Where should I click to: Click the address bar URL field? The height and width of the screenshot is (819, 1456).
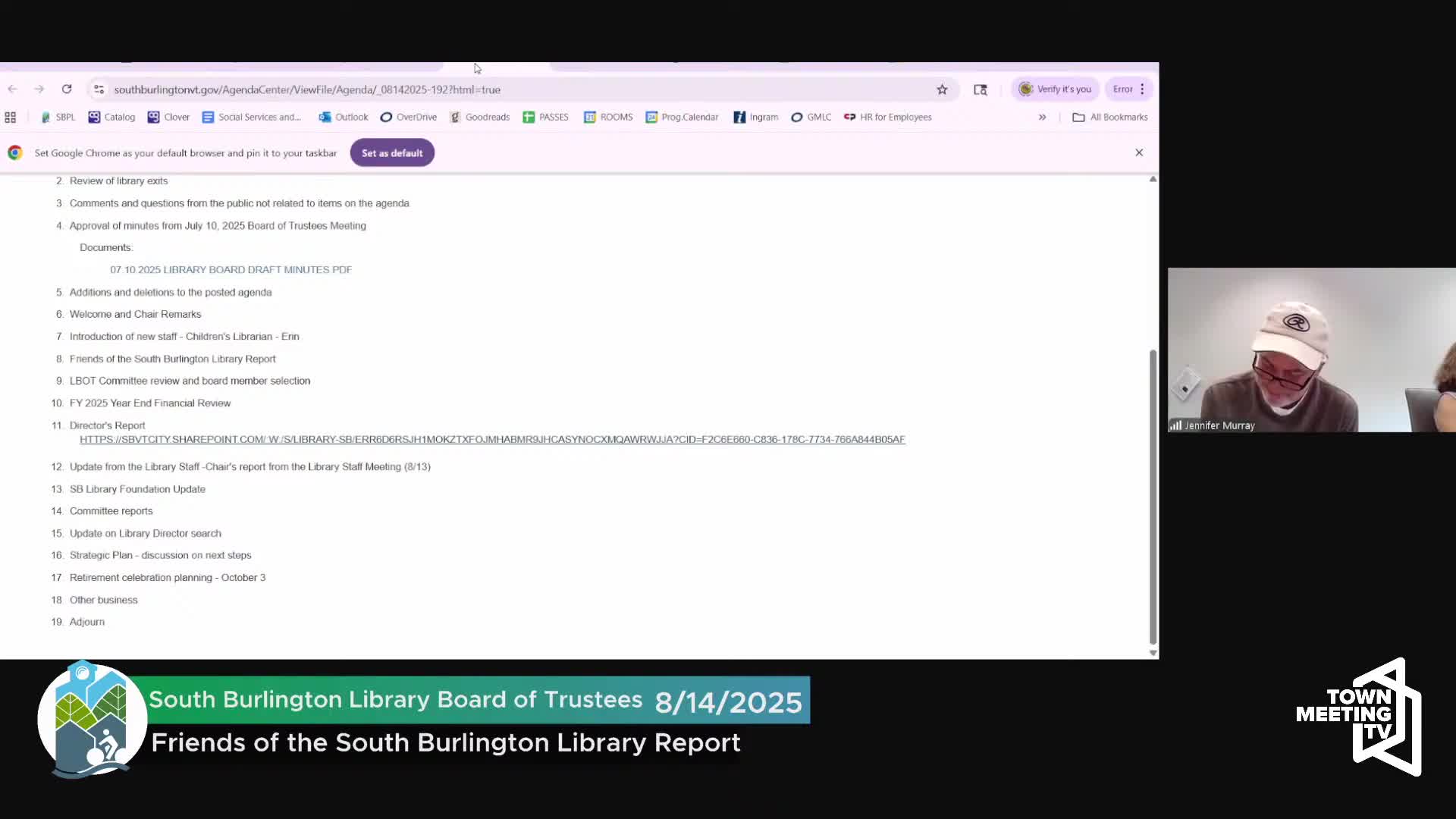pos(307,89)
